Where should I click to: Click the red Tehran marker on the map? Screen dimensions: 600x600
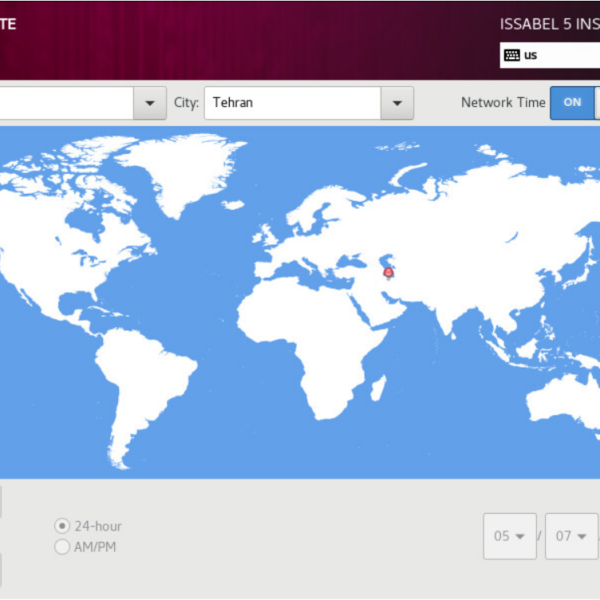tap(389, 272)
